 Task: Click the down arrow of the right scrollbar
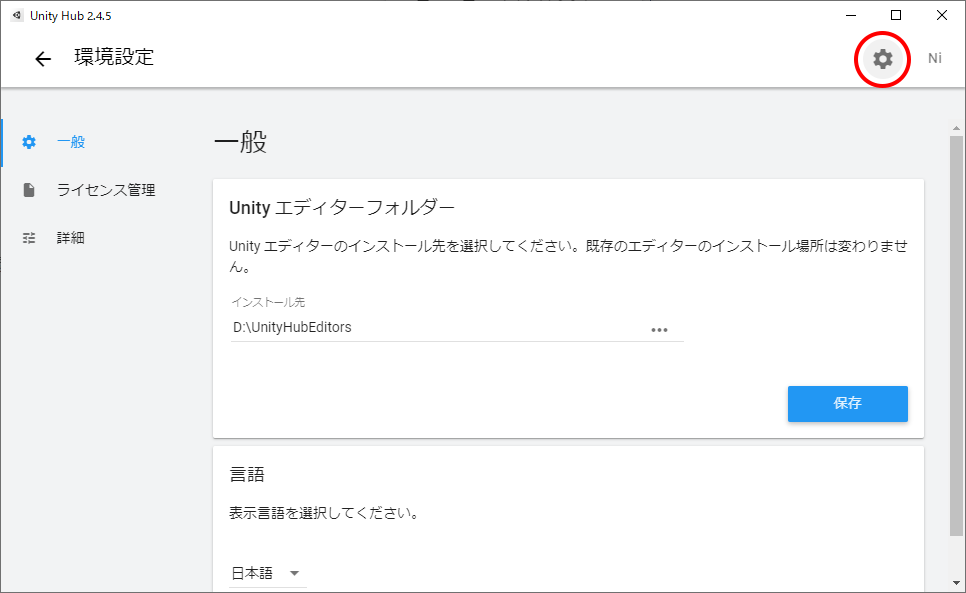pos(957,585)
